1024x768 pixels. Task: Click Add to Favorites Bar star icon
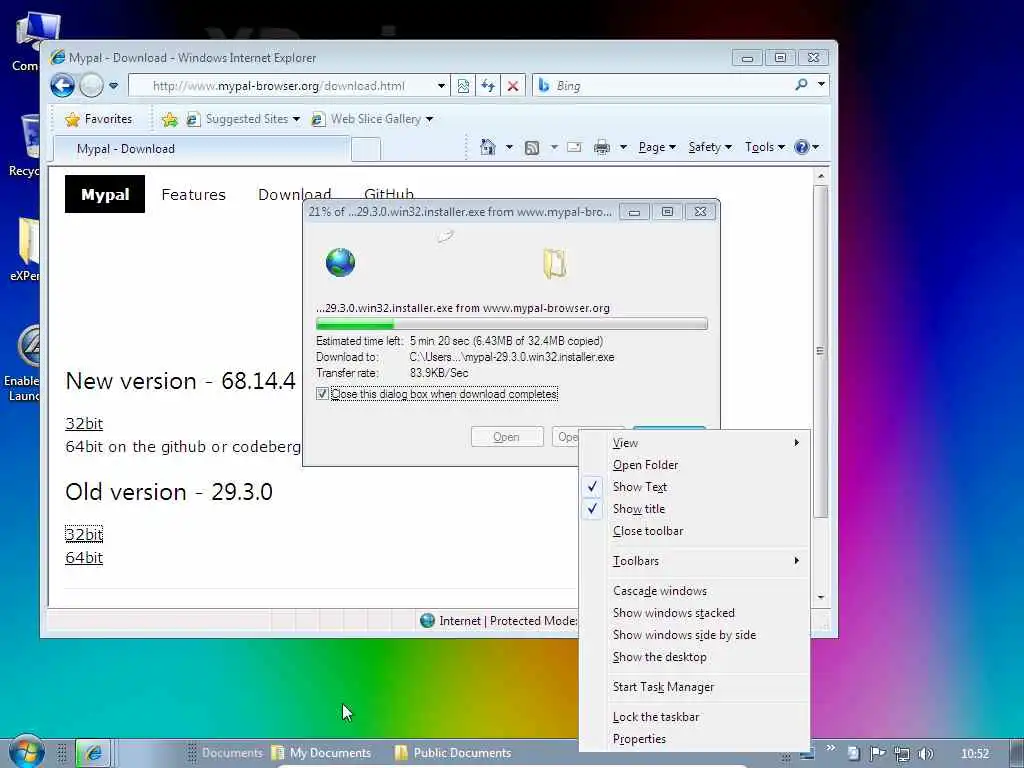(170, 119)
